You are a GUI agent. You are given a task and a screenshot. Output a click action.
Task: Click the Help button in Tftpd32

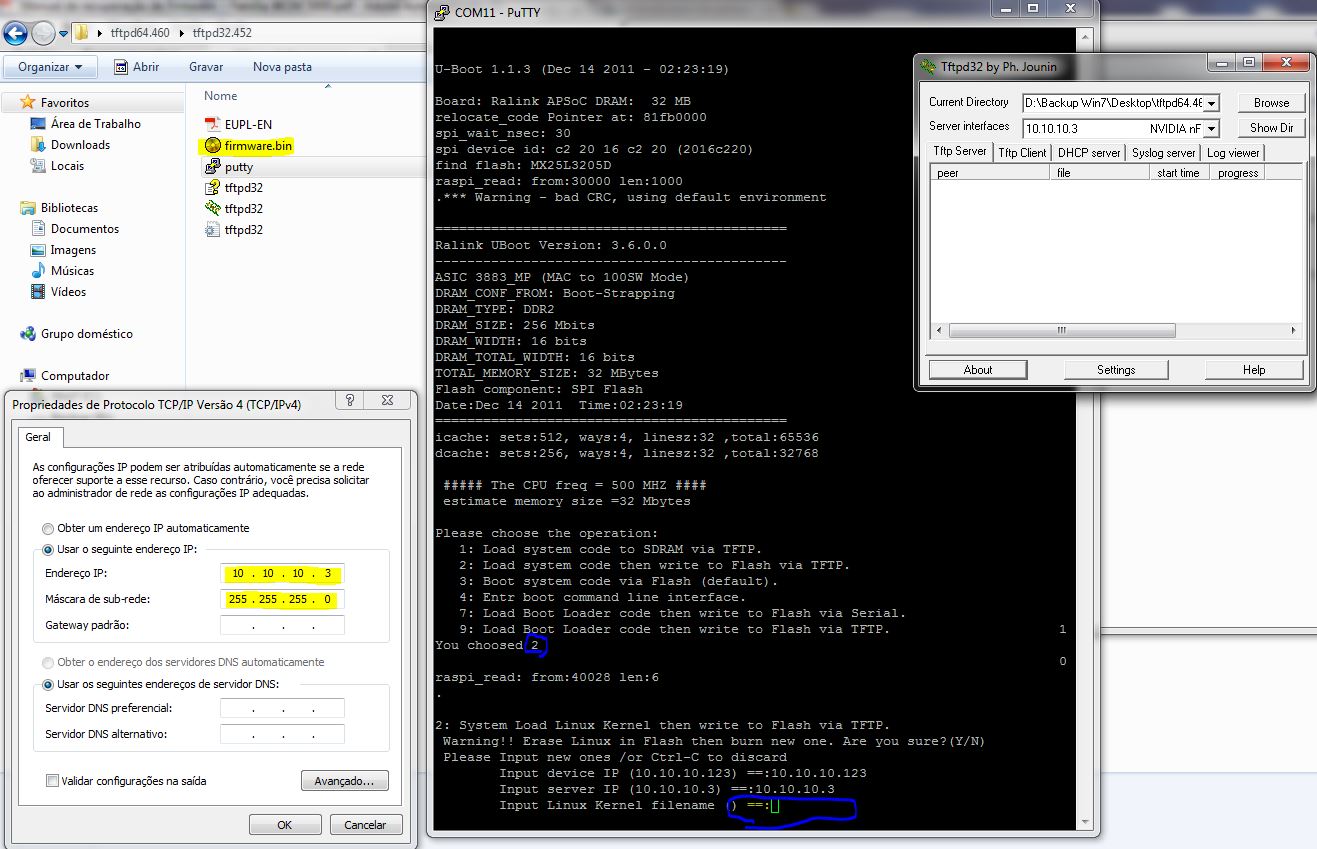pos(1254,370)
